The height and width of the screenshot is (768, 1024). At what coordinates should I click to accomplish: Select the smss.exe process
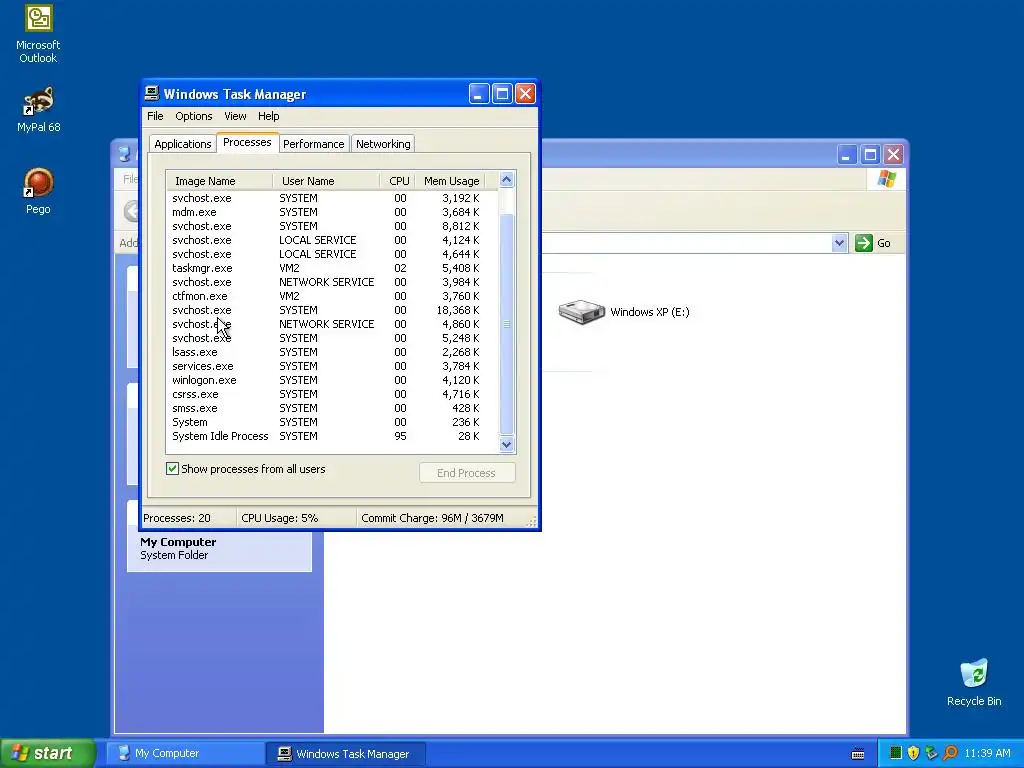[x=332, y=408]
